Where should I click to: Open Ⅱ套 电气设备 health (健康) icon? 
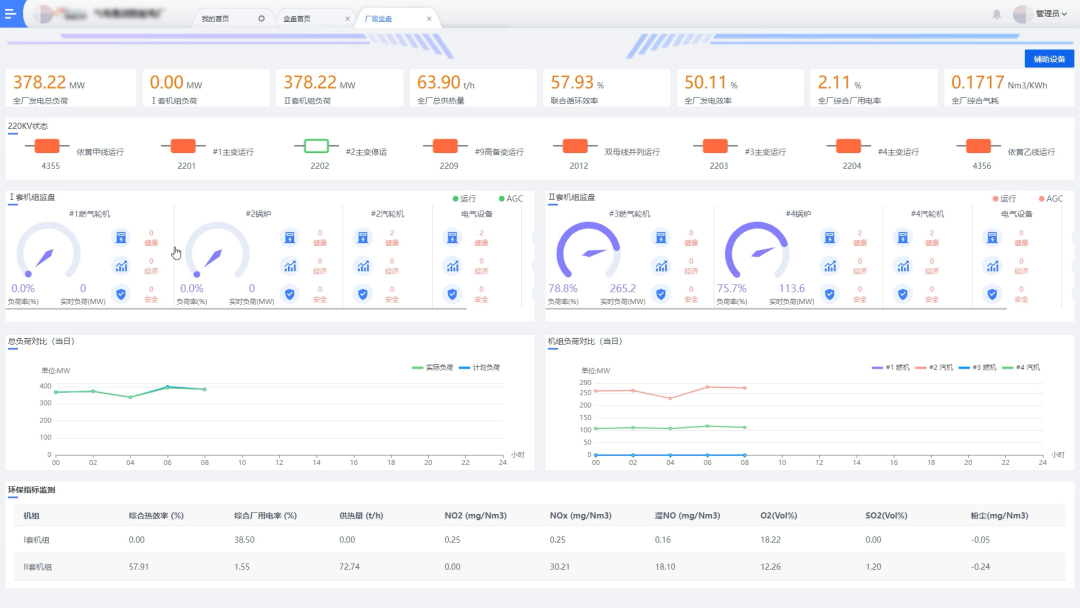[x=993, y=238]
